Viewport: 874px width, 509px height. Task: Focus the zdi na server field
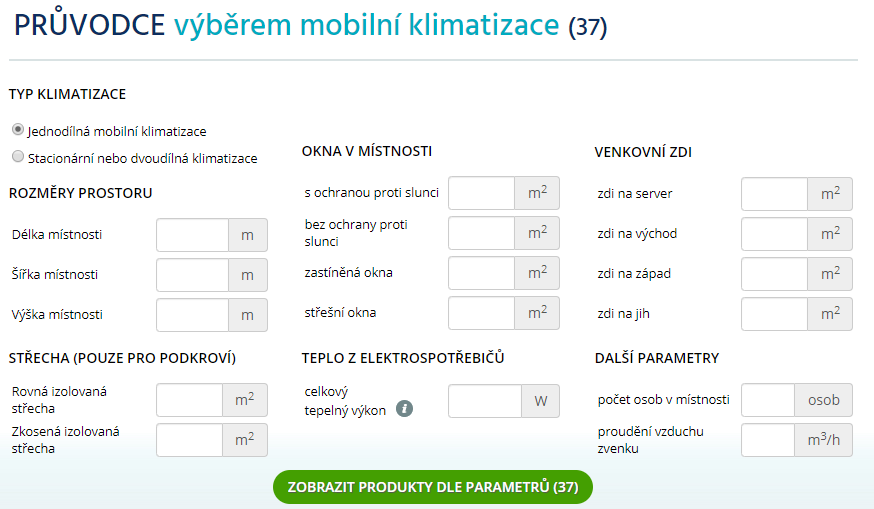point(775,194)
